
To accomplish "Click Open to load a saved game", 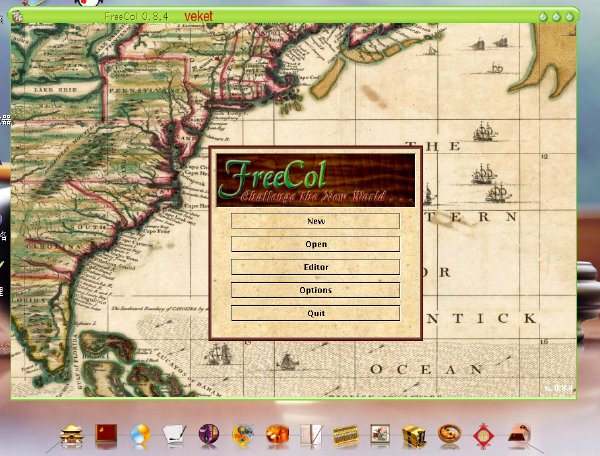I will point(315,244).
